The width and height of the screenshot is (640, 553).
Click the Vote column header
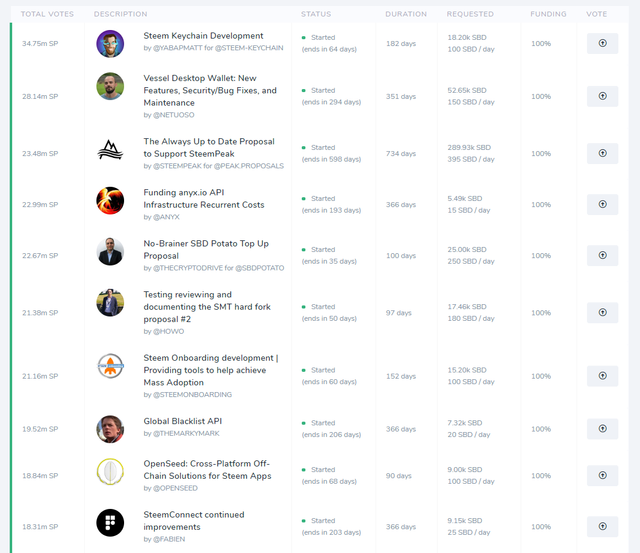(596, 14)
